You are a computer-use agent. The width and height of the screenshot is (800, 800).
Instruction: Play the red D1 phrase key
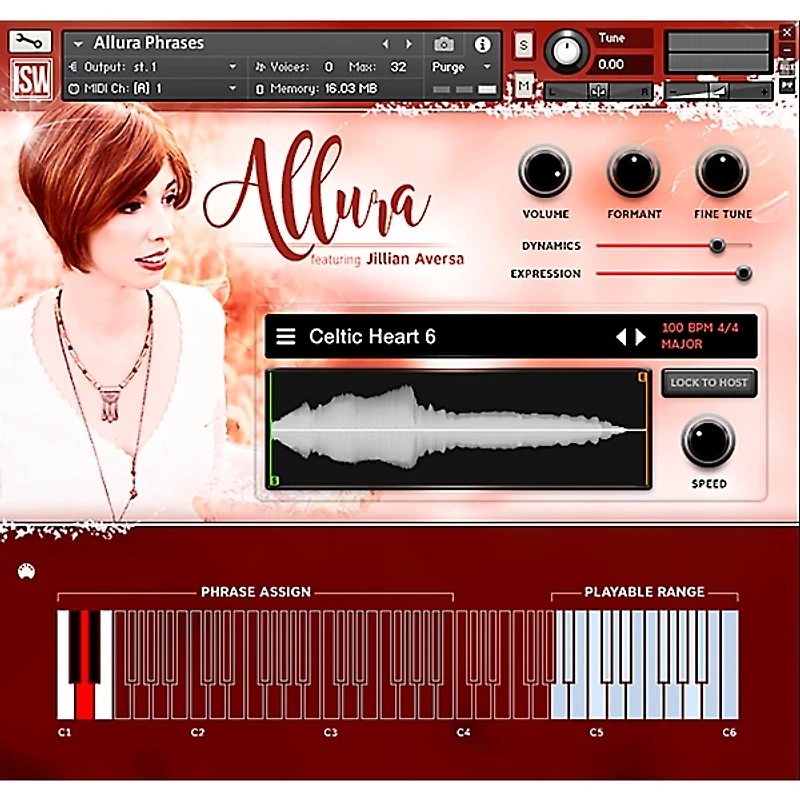85,702
